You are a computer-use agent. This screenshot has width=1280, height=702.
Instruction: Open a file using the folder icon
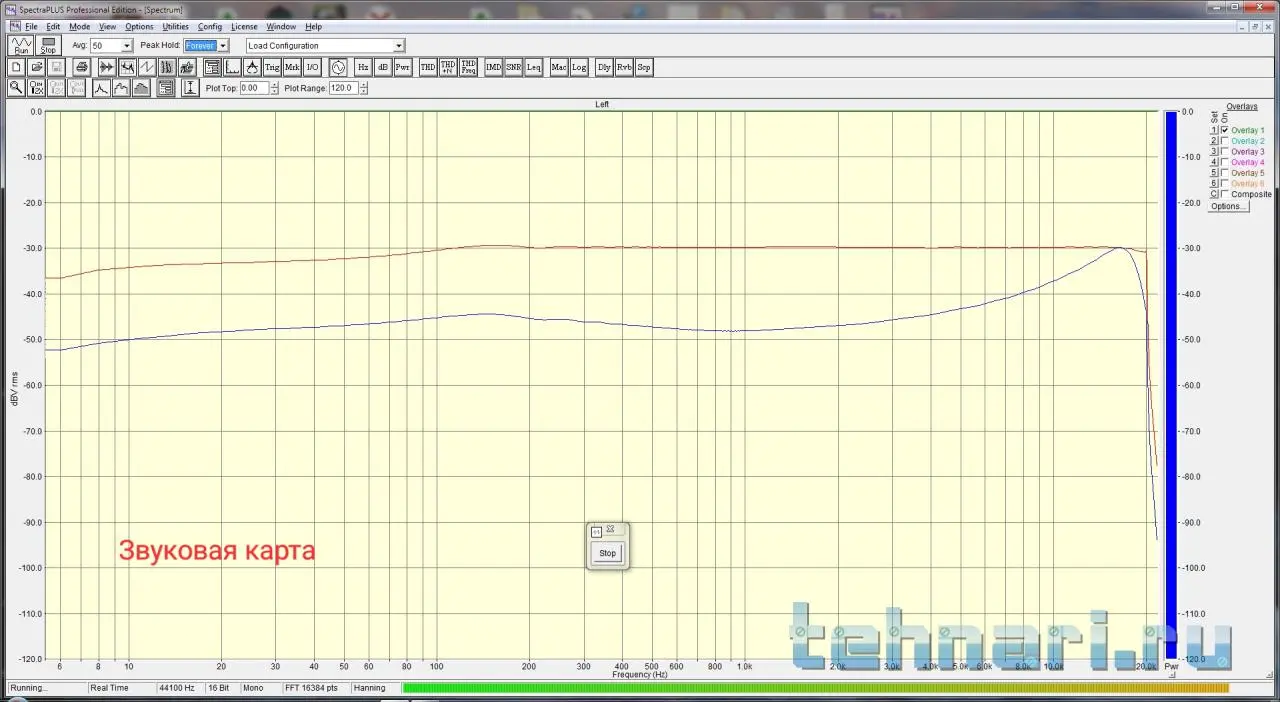pyautogui.click(x=37, y=67)
